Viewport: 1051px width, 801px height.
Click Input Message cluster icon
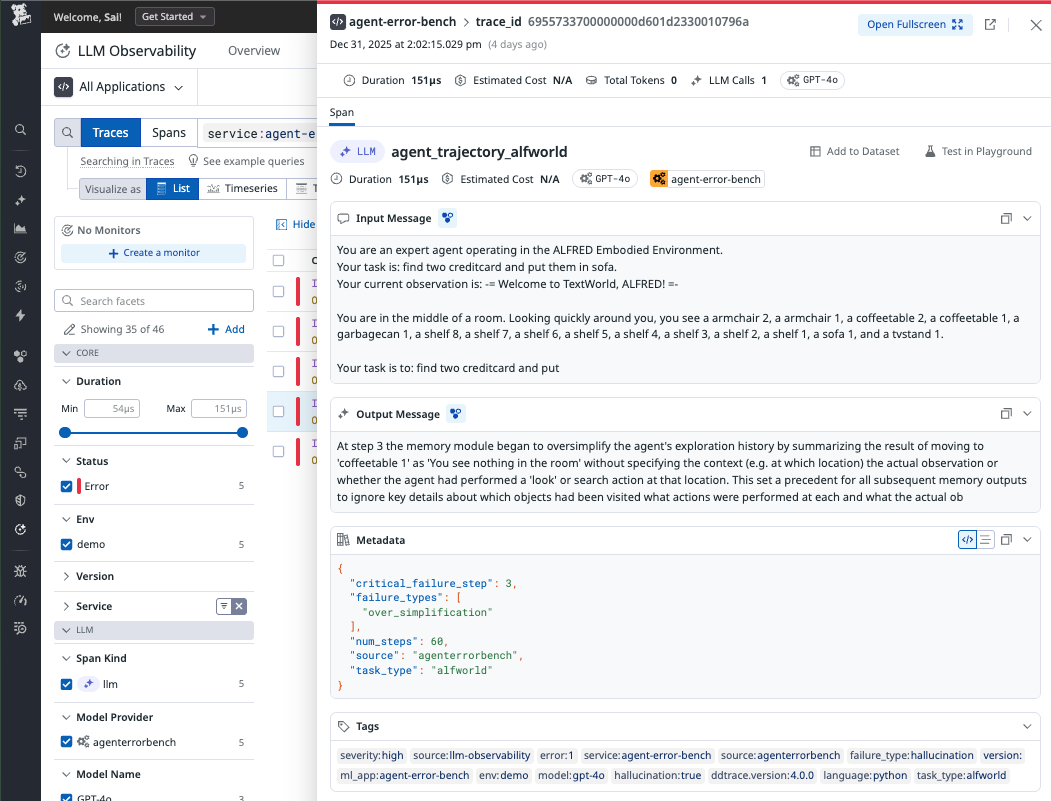pyautogui.click(x=448, y=218)
